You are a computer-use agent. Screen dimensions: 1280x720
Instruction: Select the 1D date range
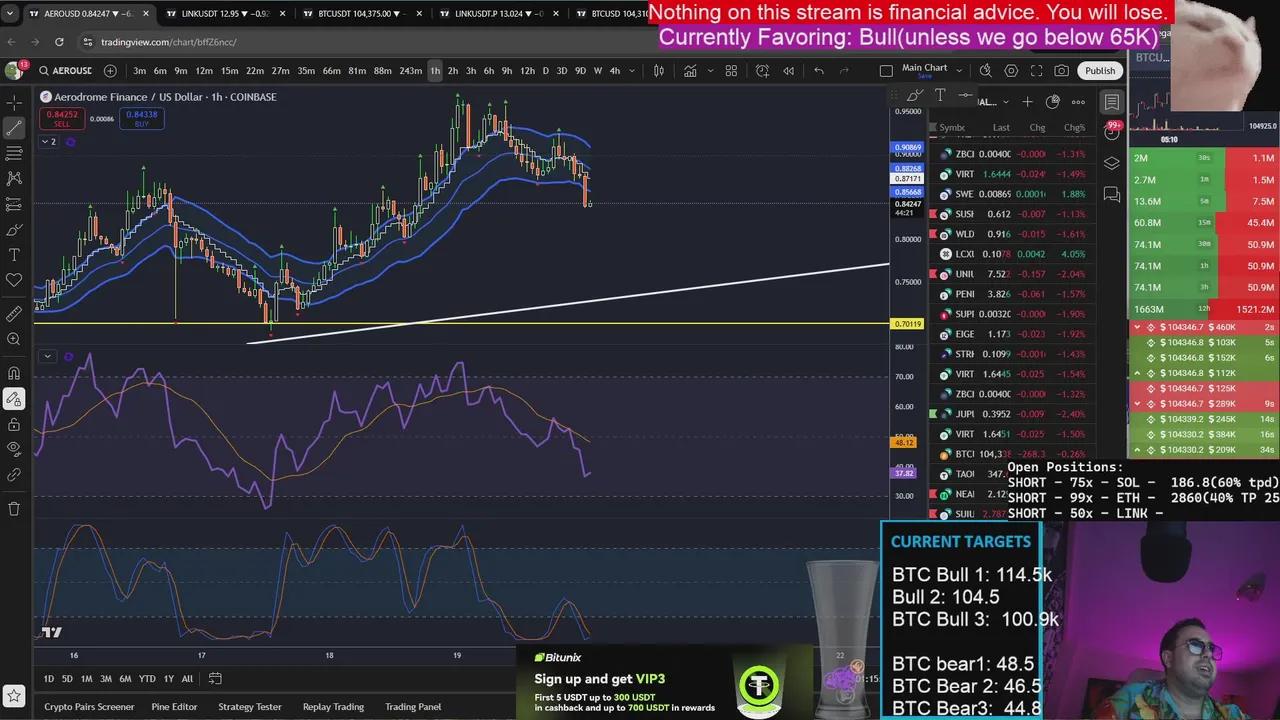pyautogui.click(x=48, y=678)
